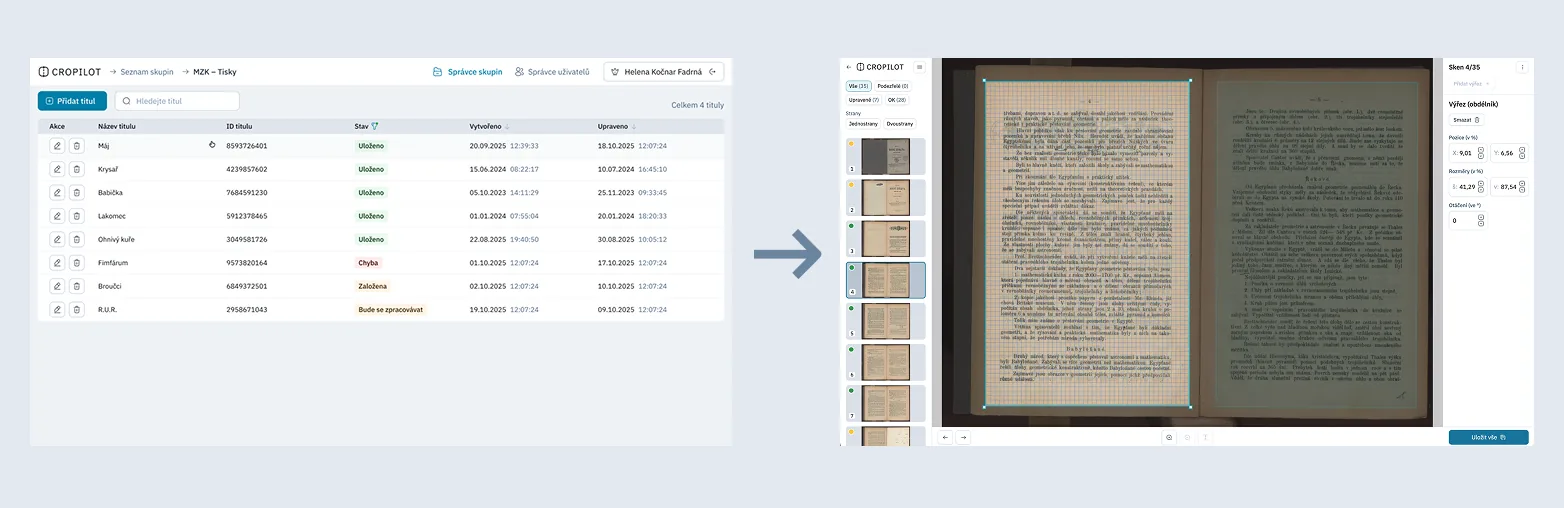The height and width of the screenshot is (508, 1564).
Task: Select scan thumbnail number 3
Action: (x=886, y=238)
